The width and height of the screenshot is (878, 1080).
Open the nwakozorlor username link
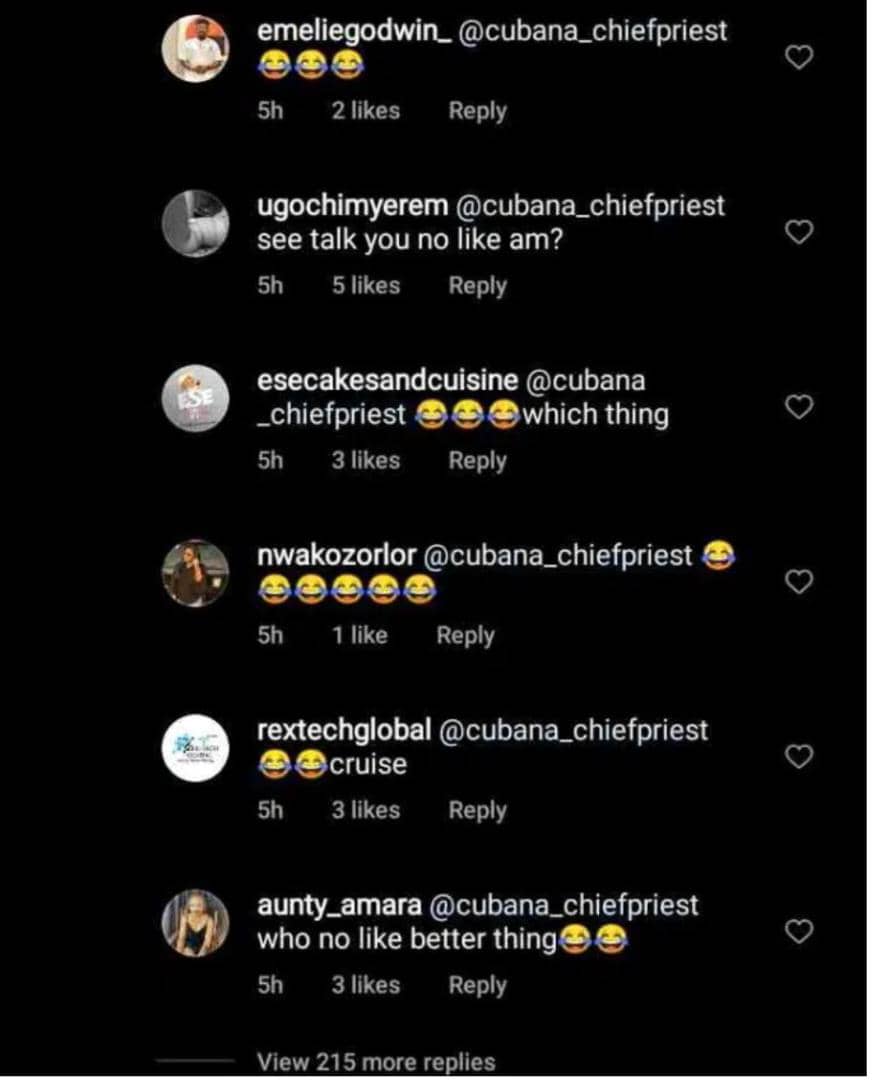point(337,555)
